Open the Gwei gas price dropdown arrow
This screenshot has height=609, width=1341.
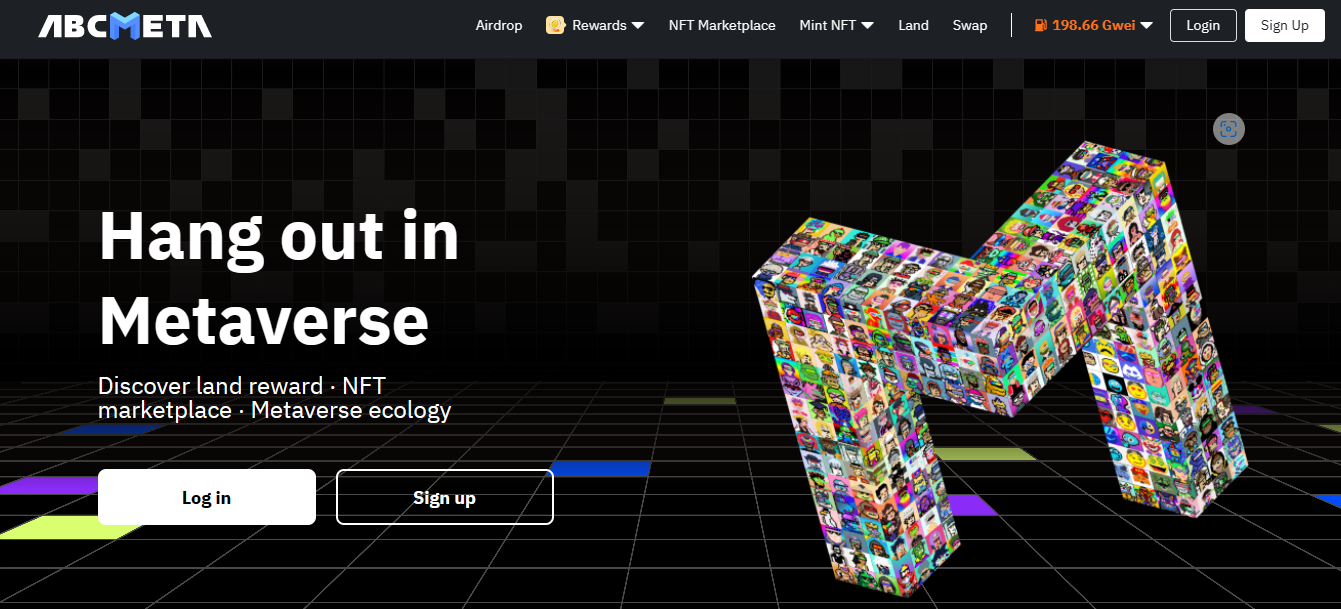pyautogui.click(x=1147, y=26)
